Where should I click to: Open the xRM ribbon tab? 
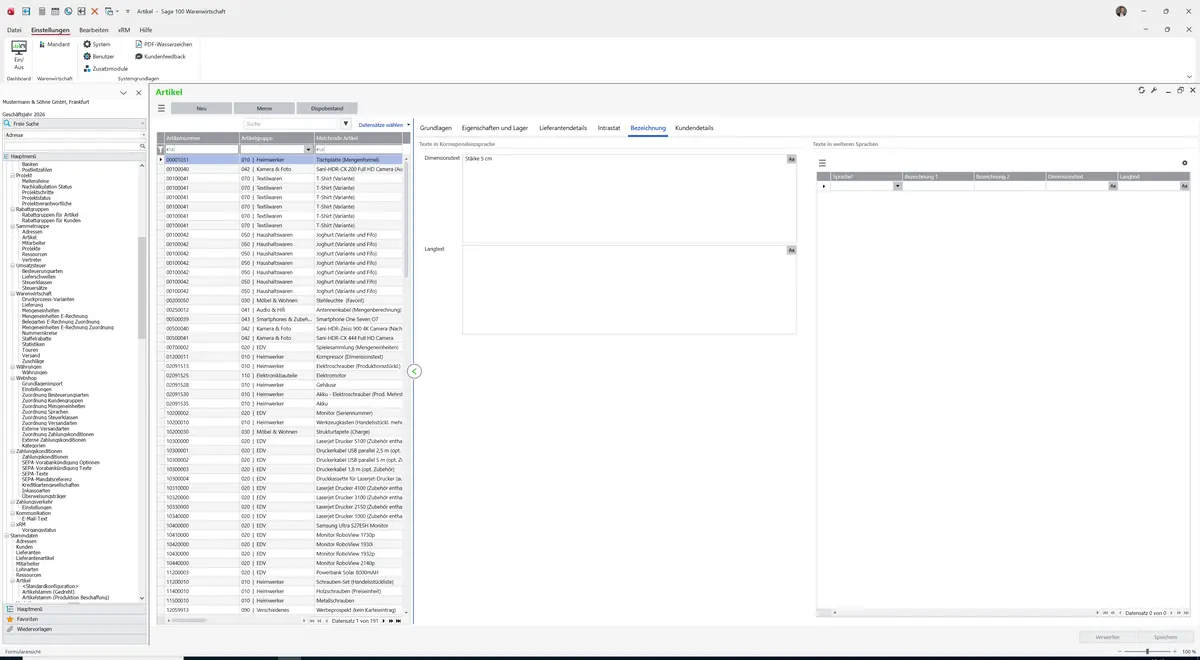point(124,30)
